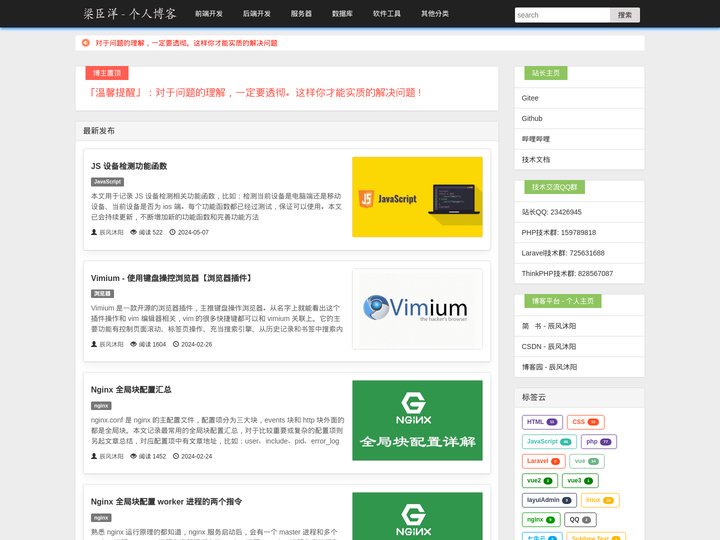Click the eye icon beside 阅读 1604
720x540 pixels.
tap(134, 344)
